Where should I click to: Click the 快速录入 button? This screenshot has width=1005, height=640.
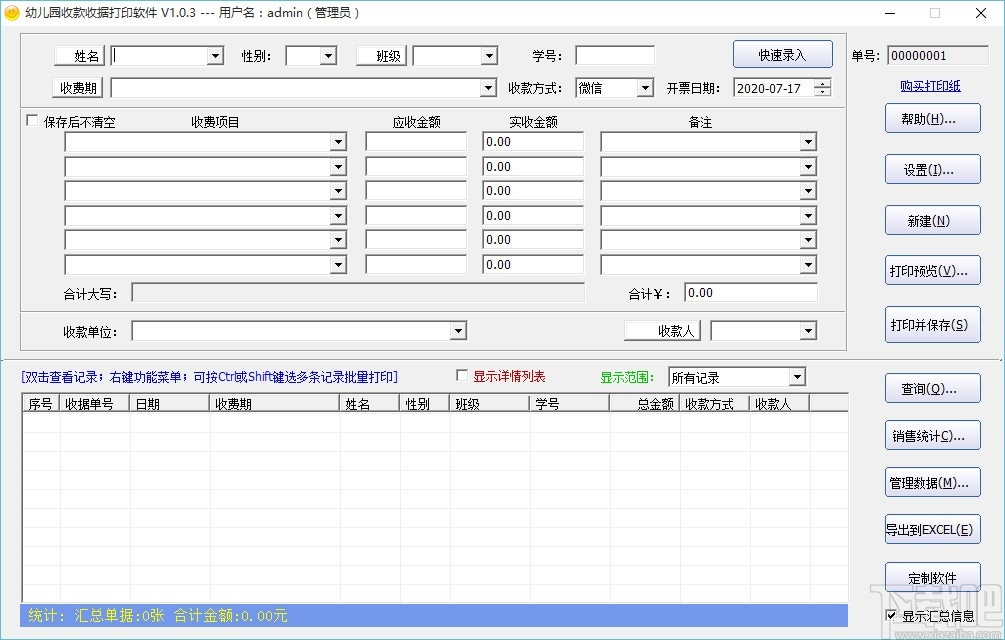[x=783, y=54]
